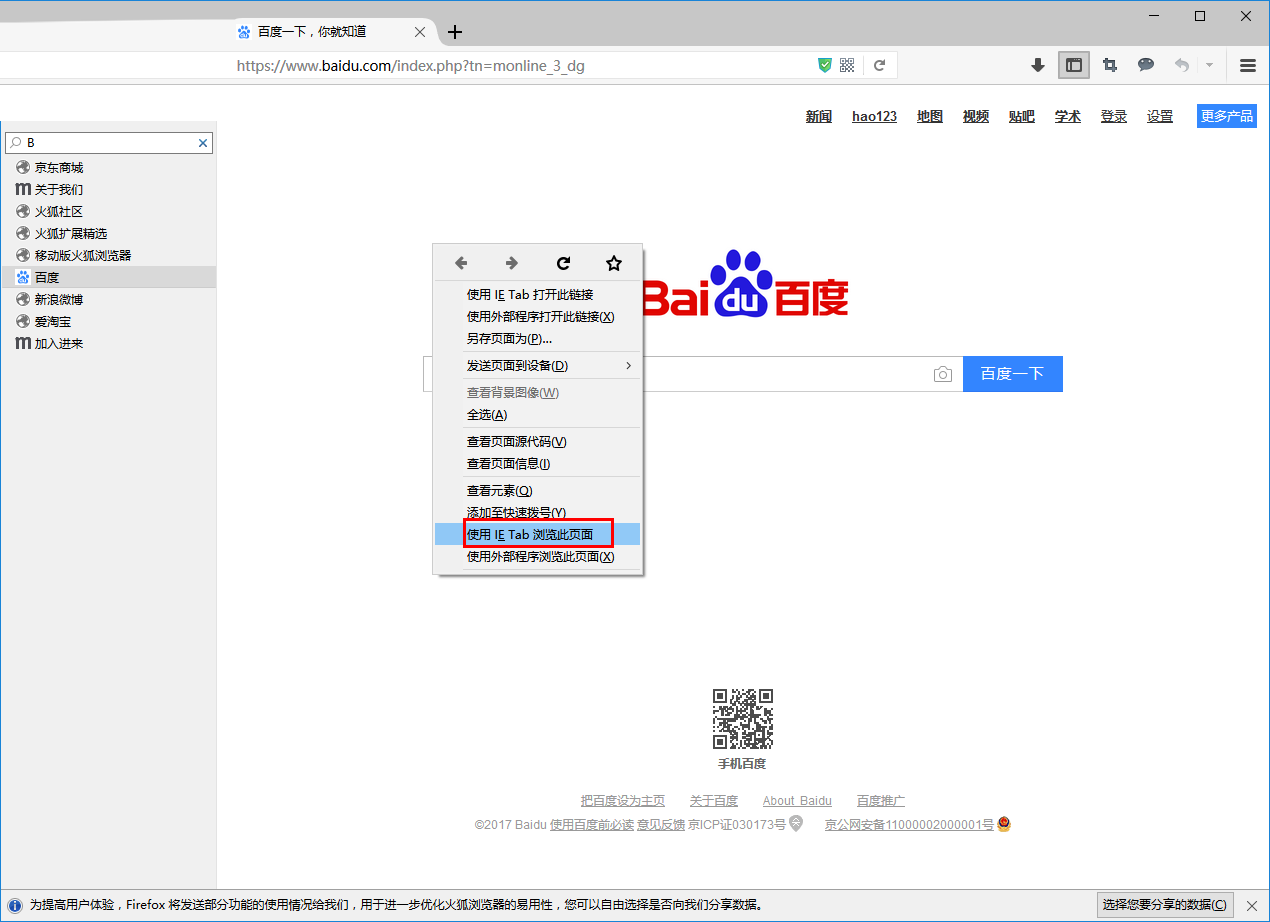The width and height of the screenshot is (1270, 922).
Task: Click the camera image search icon
Action: point(942,374)
